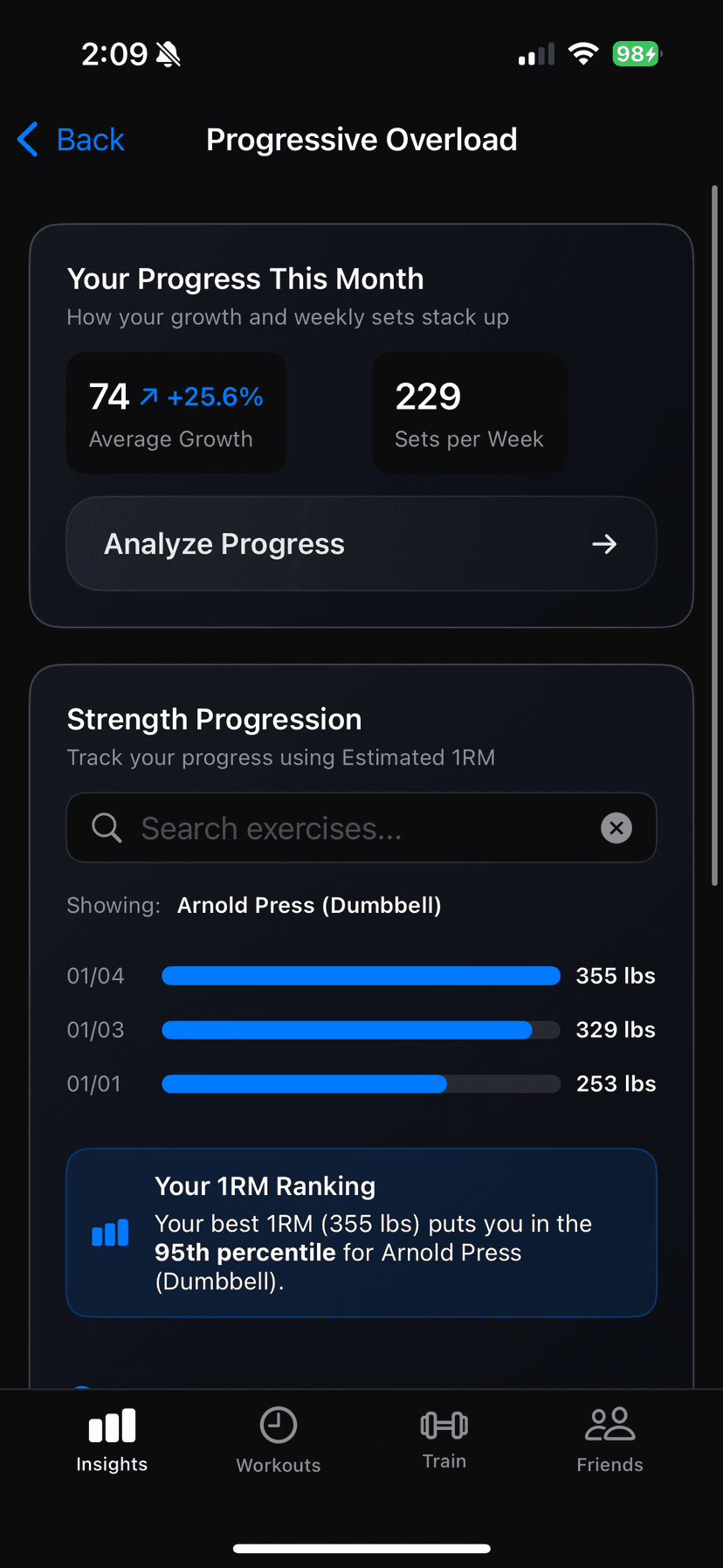Select the Analyze Progress button
723x1568 pixels.
[x=361, y=543]
